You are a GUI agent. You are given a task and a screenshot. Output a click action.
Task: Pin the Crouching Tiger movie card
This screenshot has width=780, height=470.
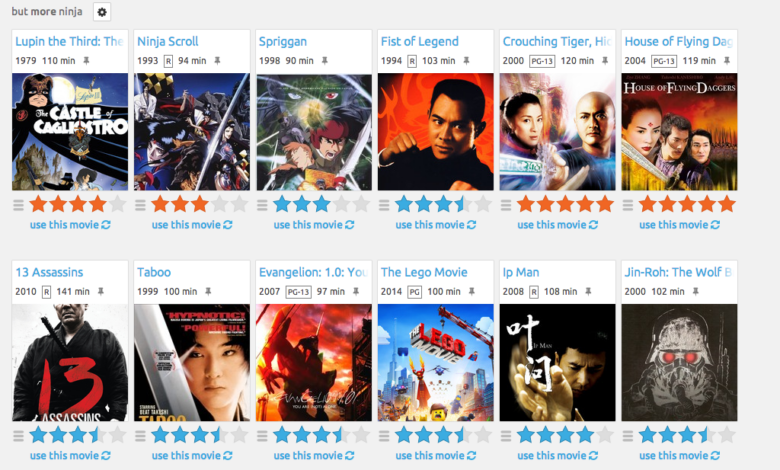pos(605,61)
